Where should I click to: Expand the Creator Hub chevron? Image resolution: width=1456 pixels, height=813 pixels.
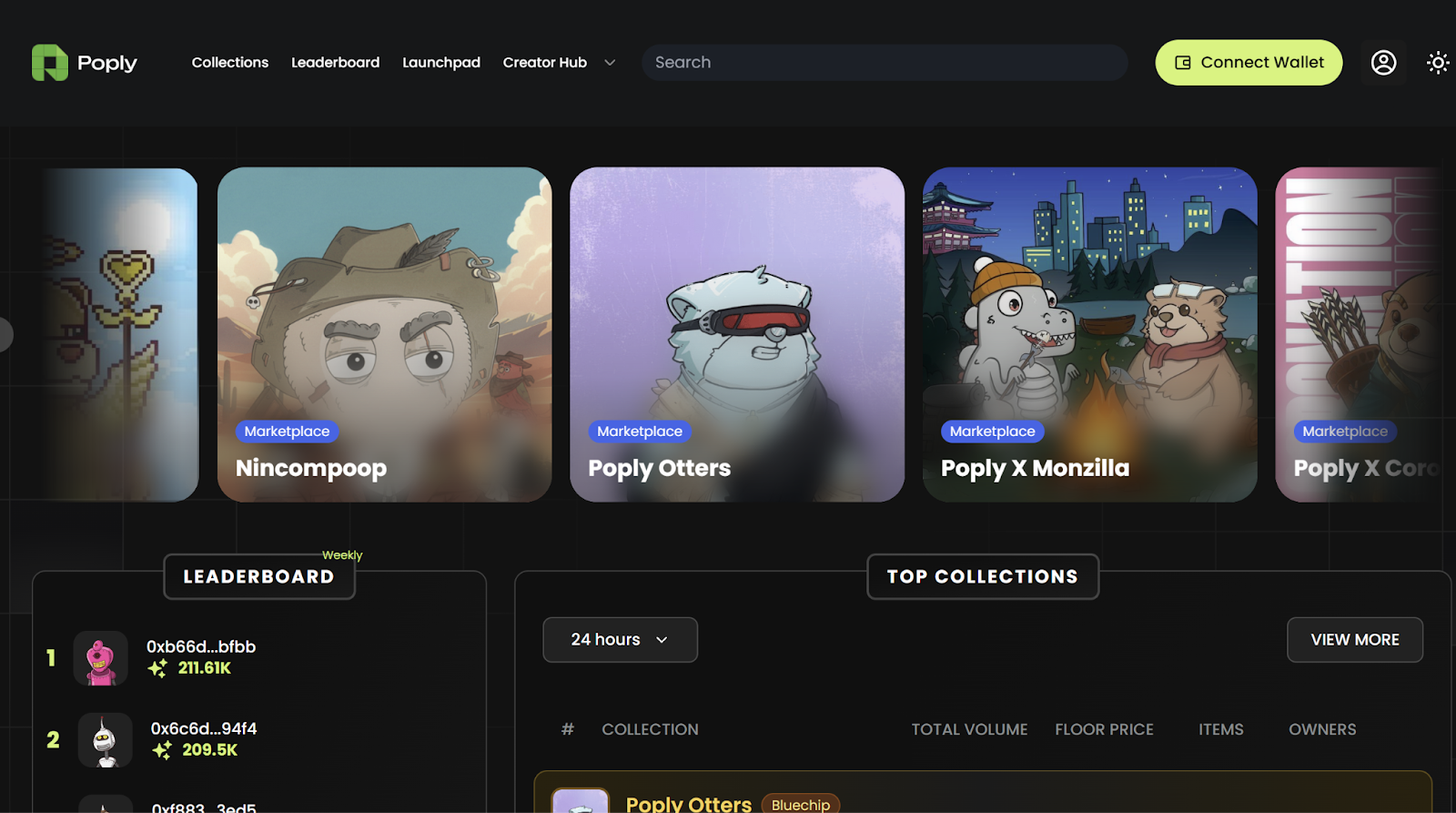point(610,63)
